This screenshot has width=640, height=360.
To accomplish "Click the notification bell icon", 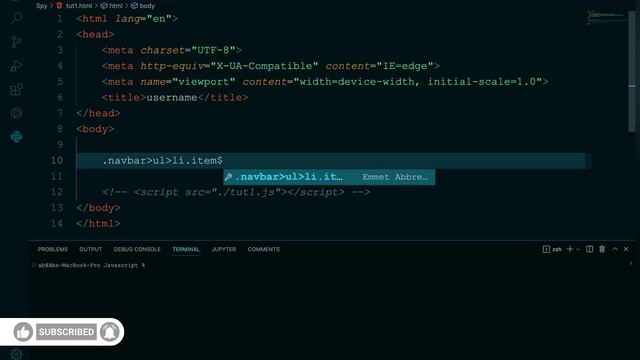I will click(110, 332).
